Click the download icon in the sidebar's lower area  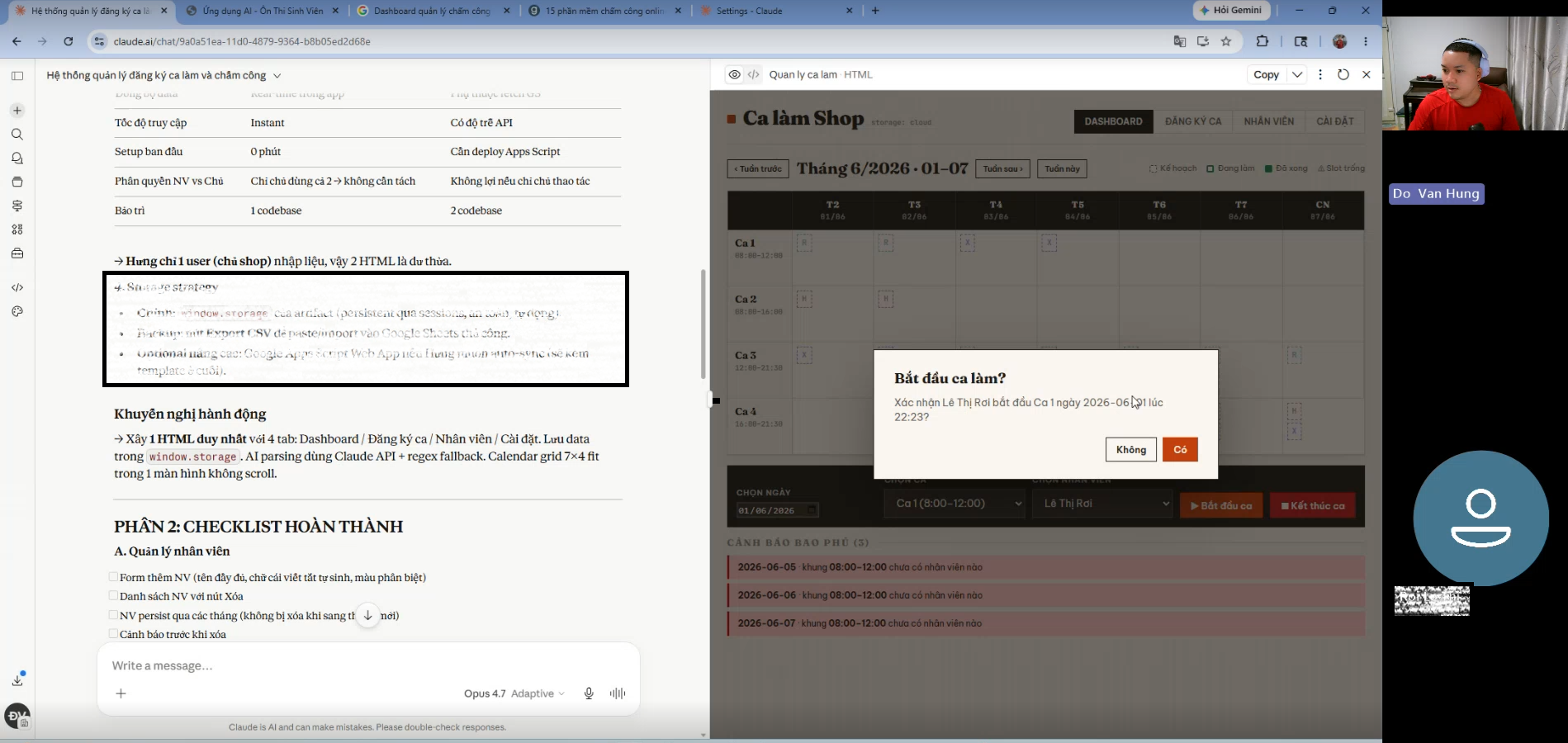[x=17, y=680]
